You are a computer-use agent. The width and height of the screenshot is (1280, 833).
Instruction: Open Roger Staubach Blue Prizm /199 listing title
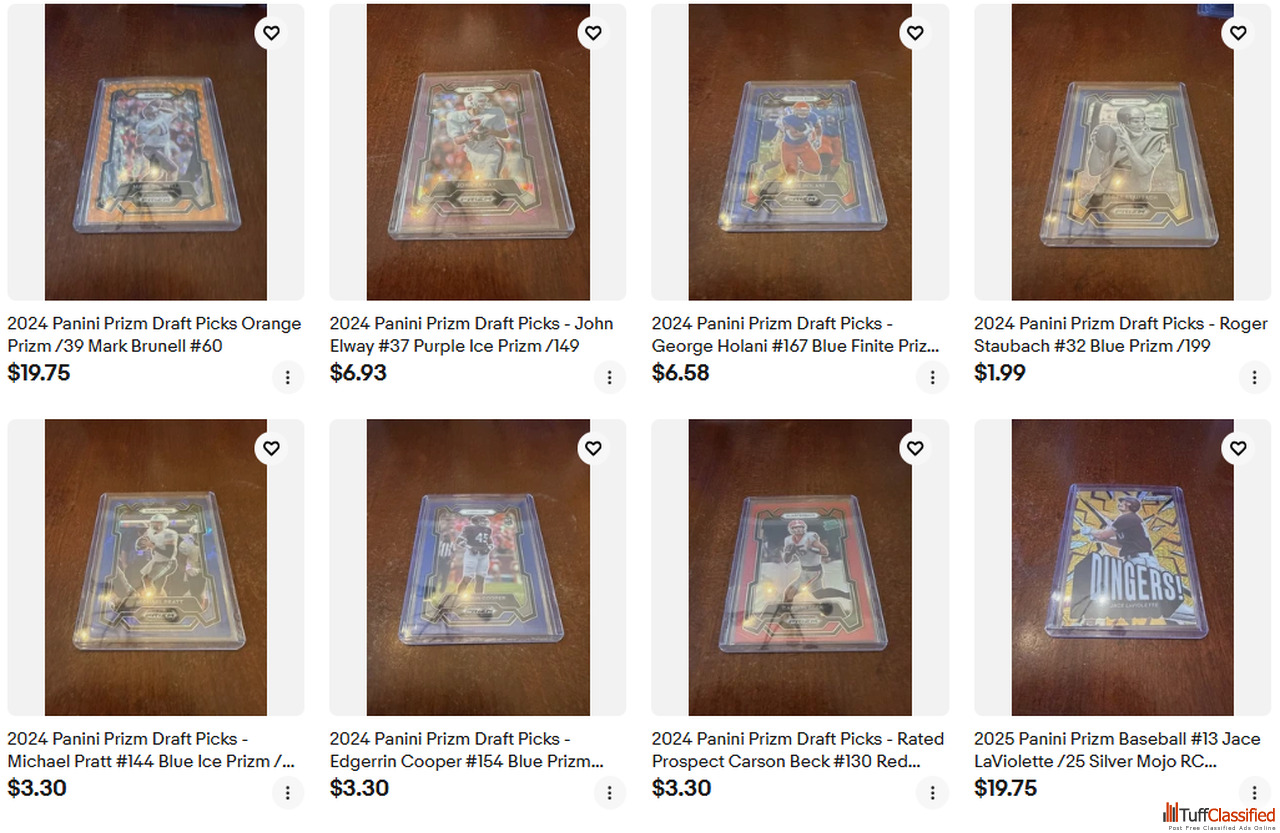(x=1121, y=335)
